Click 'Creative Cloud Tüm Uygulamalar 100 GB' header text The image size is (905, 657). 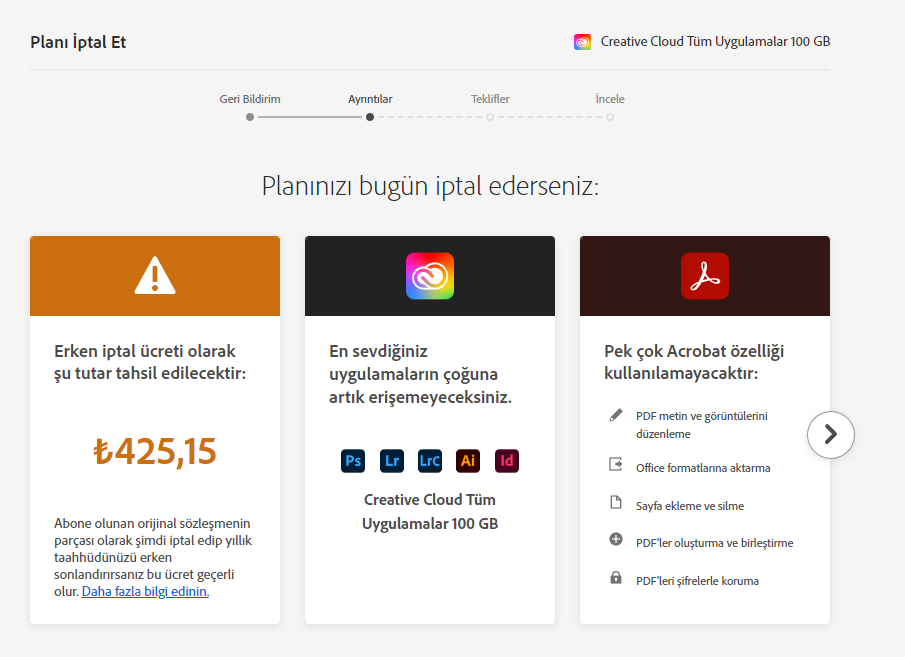coord(715,42)
